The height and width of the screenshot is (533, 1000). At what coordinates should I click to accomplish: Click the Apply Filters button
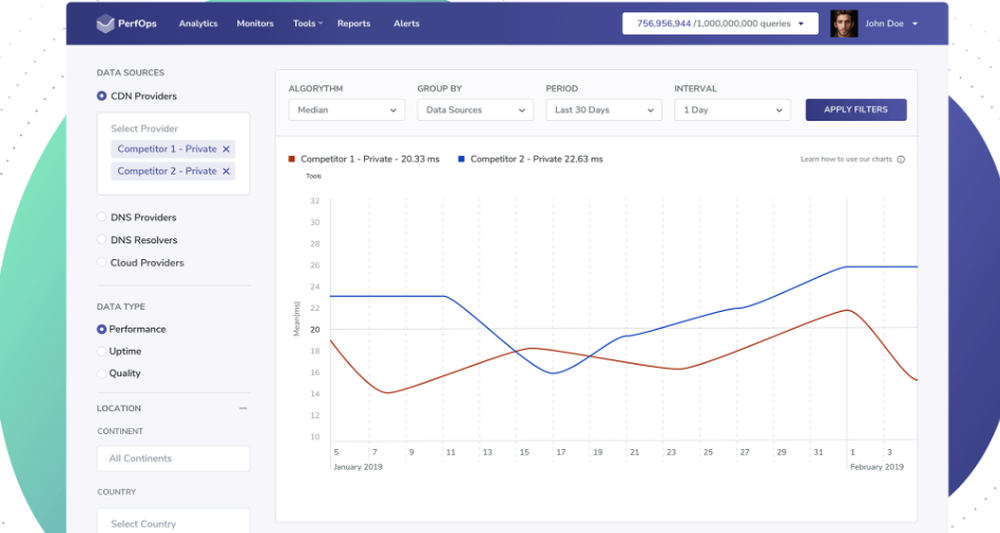coord(856,110)
